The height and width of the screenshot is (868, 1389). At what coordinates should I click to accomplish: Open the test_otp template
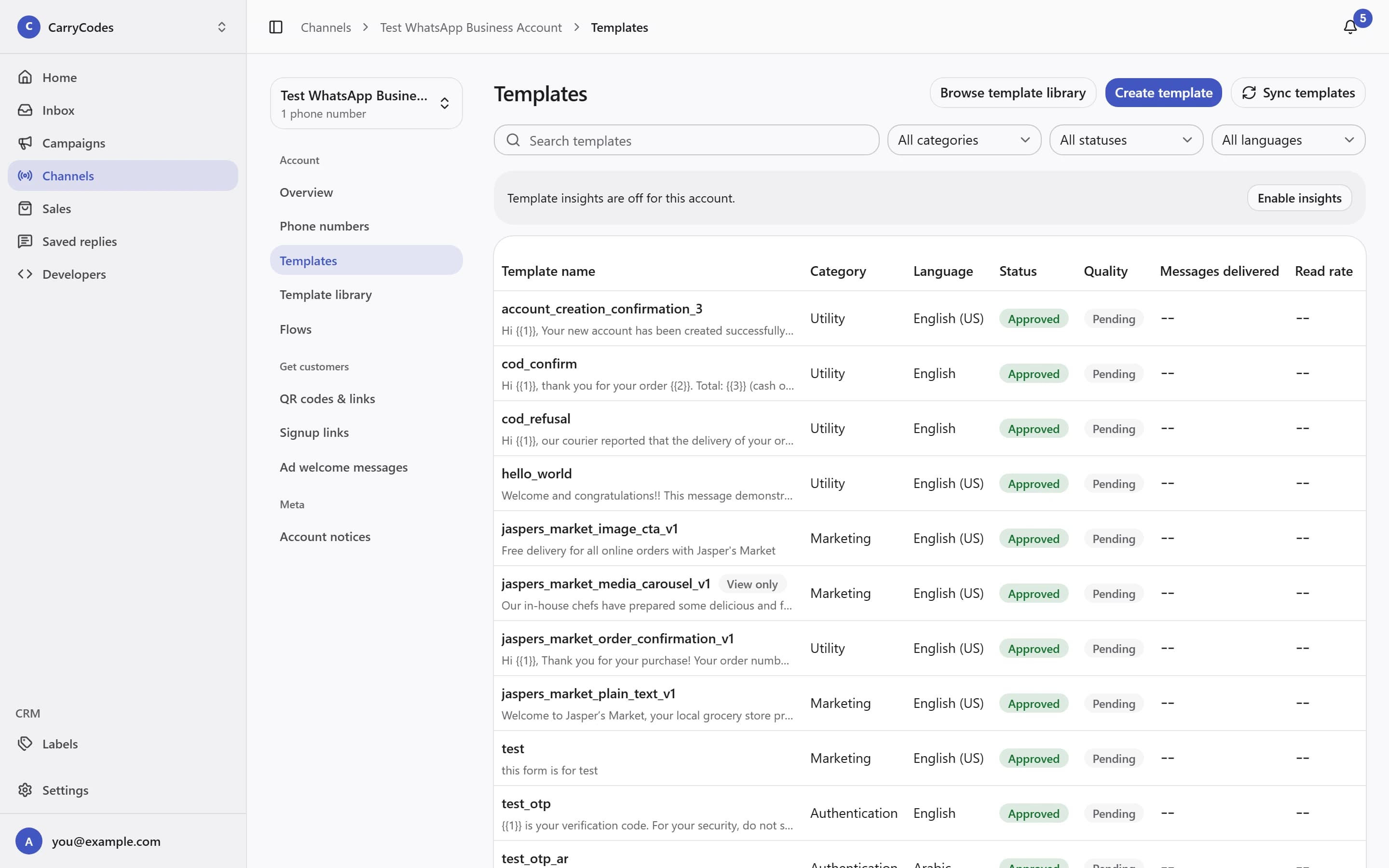click(929, 813)
